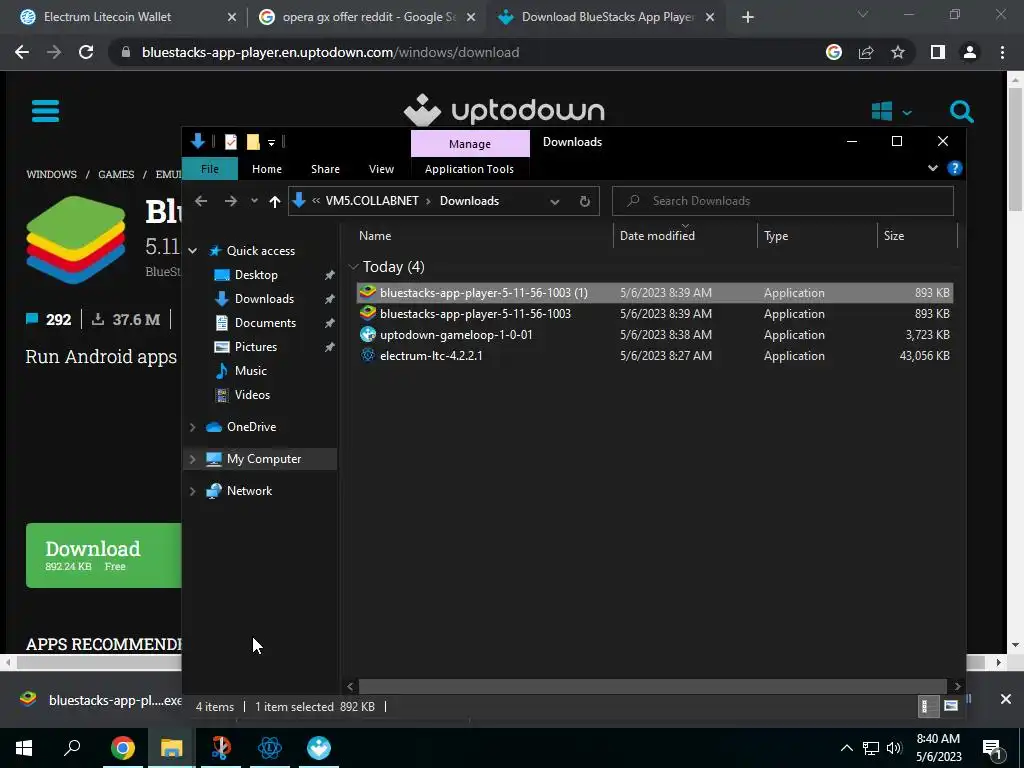Open the GAMES breadcrumb link
The image size is (1024, 768).
[116, 174]
